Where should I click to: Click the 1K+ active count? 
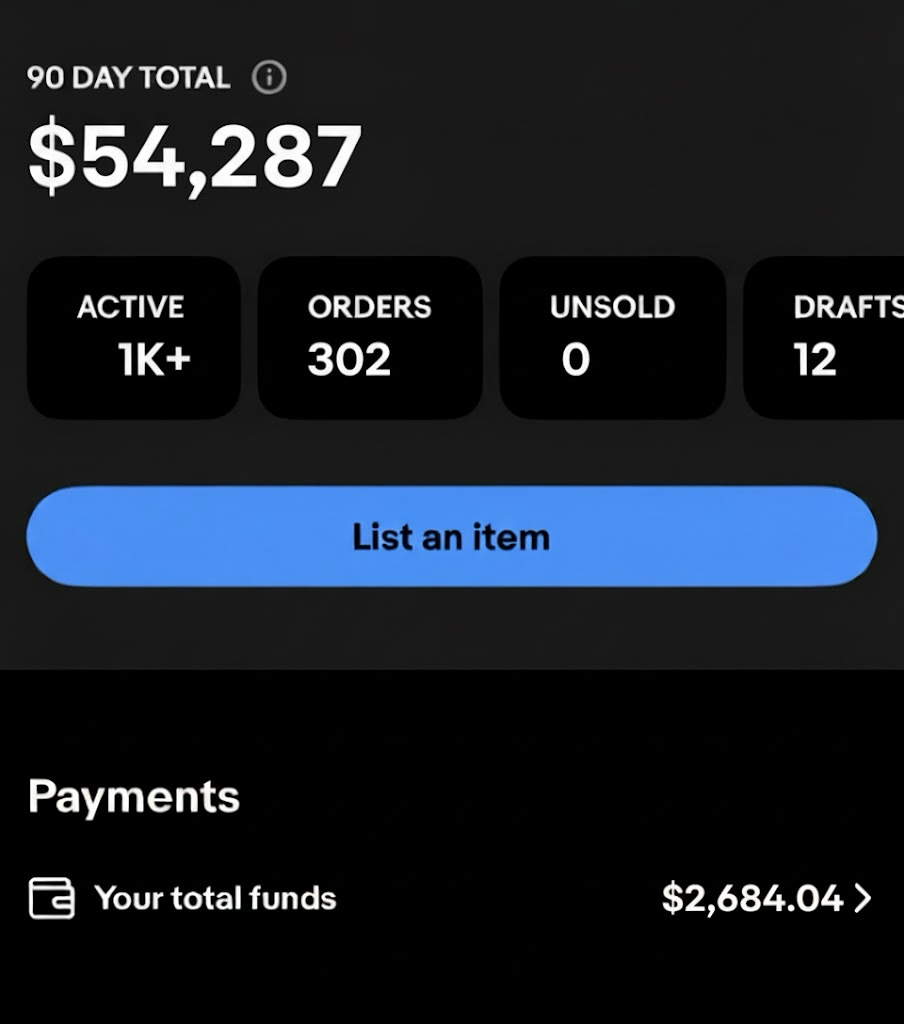click(153, 361)
